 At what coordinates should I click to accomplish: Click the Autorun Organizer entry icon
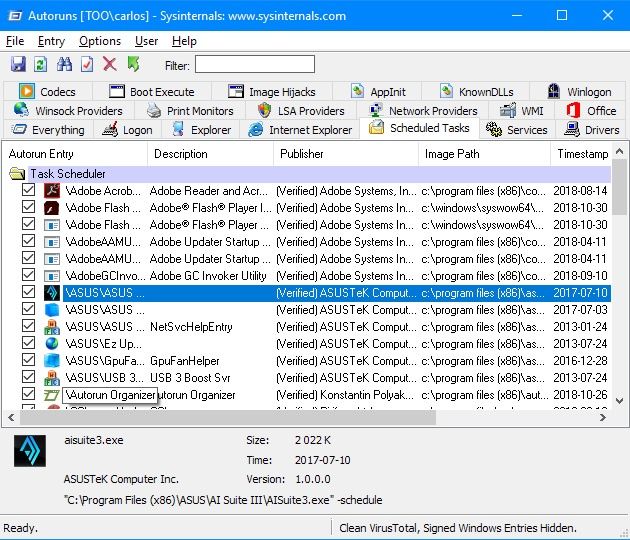[x=52, y=395]
